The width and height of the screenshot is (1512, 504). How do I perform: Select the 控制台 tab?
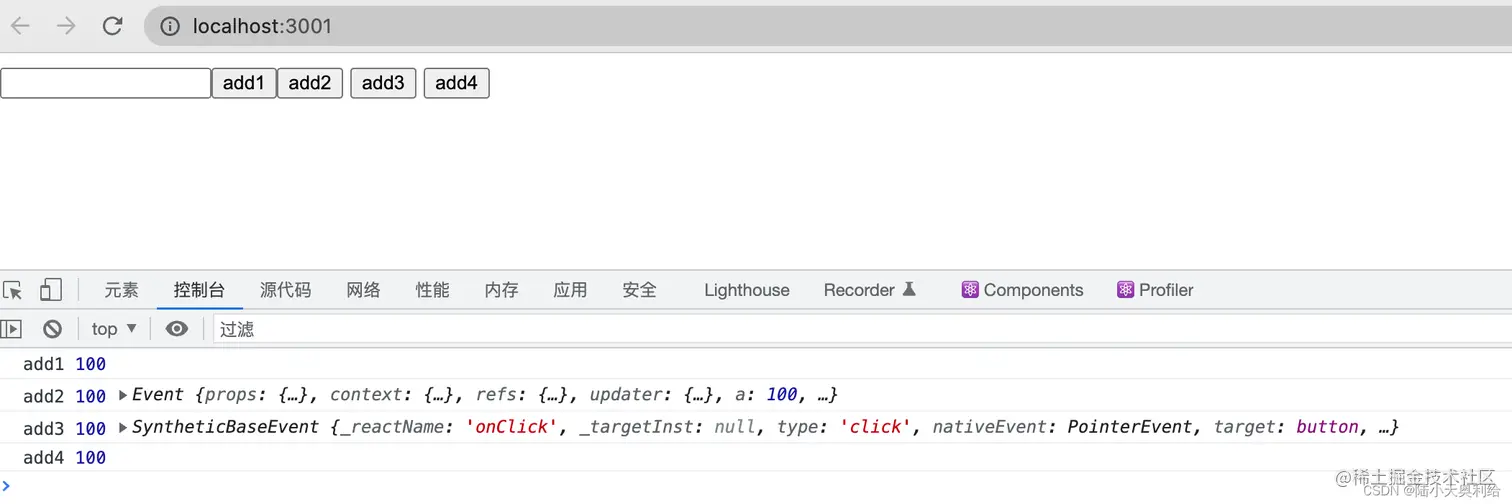(199, 290)
